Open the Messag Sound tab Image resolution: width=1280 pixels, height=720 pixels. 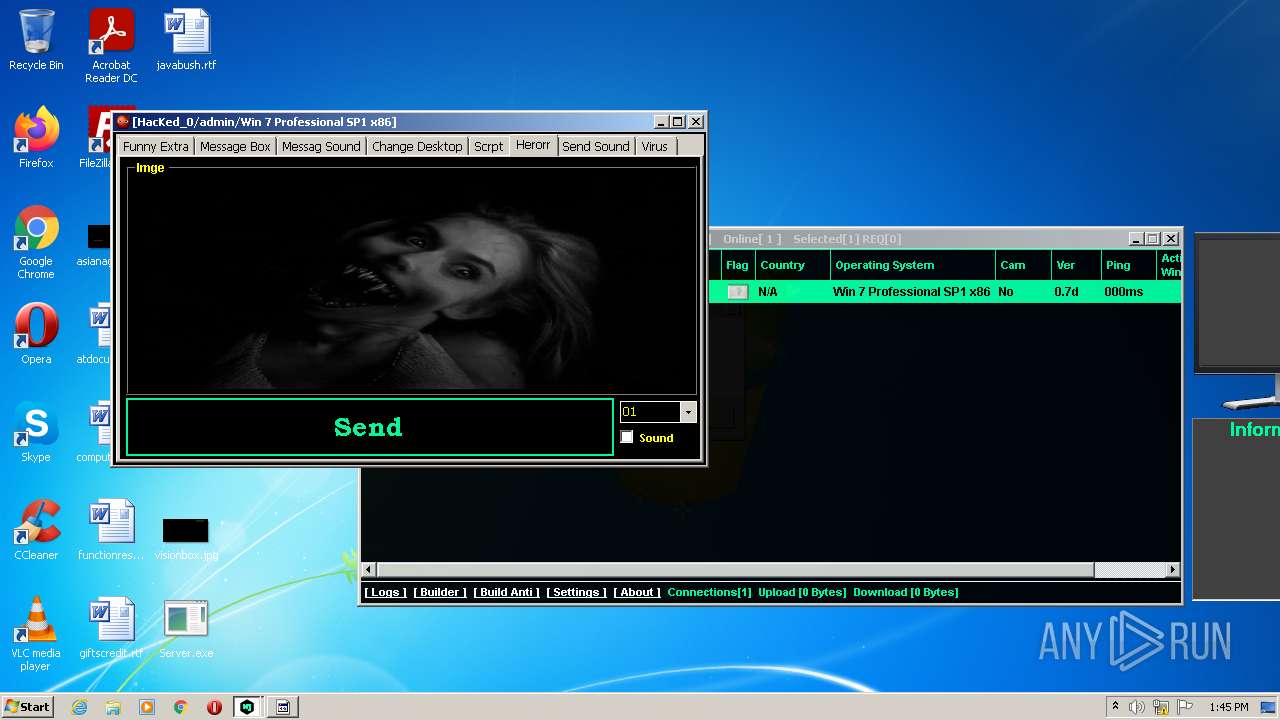pos(321,146)
